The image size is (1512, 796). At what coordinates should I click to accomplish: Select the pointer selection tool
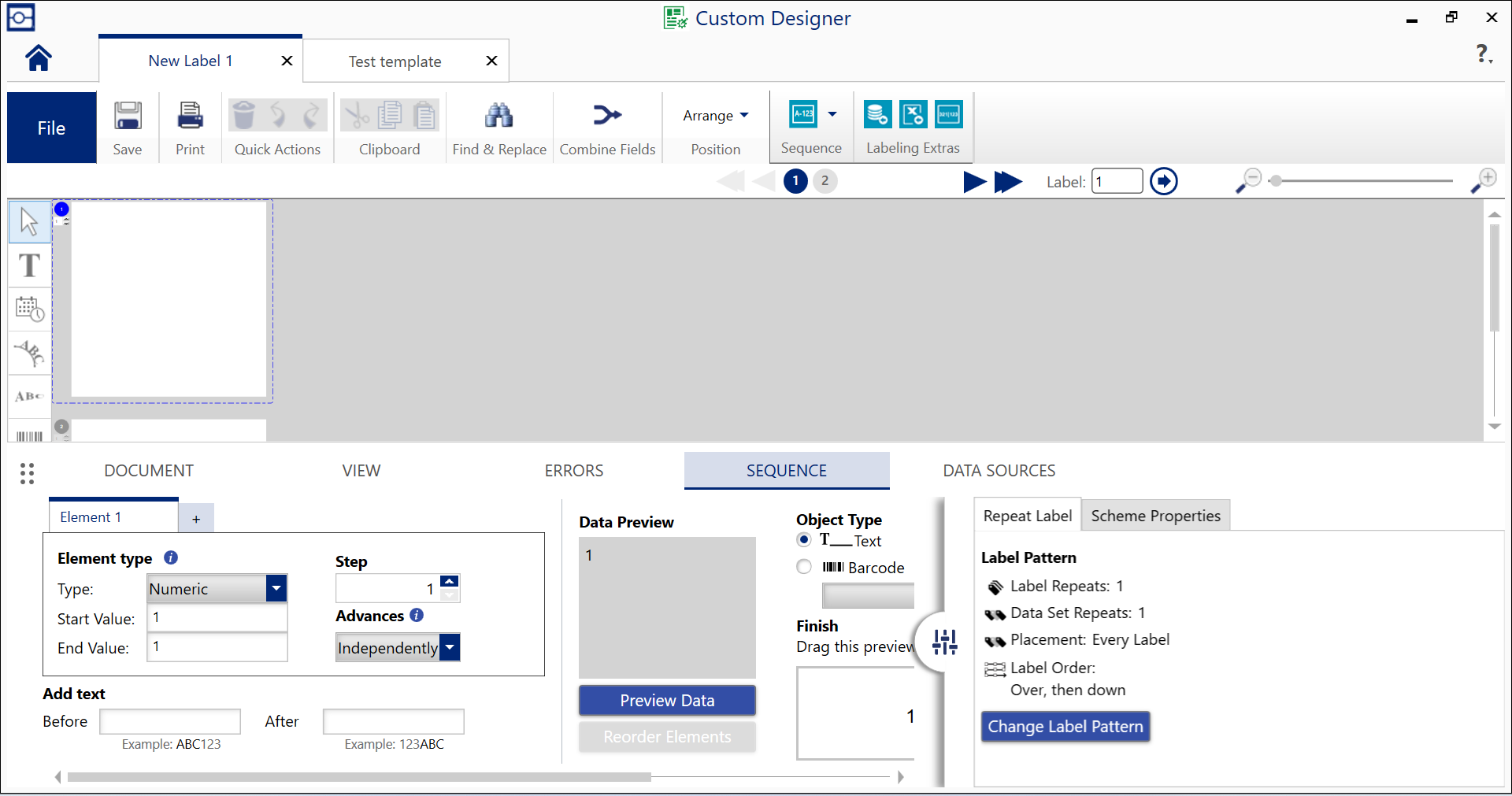click(x=30, y=222)
